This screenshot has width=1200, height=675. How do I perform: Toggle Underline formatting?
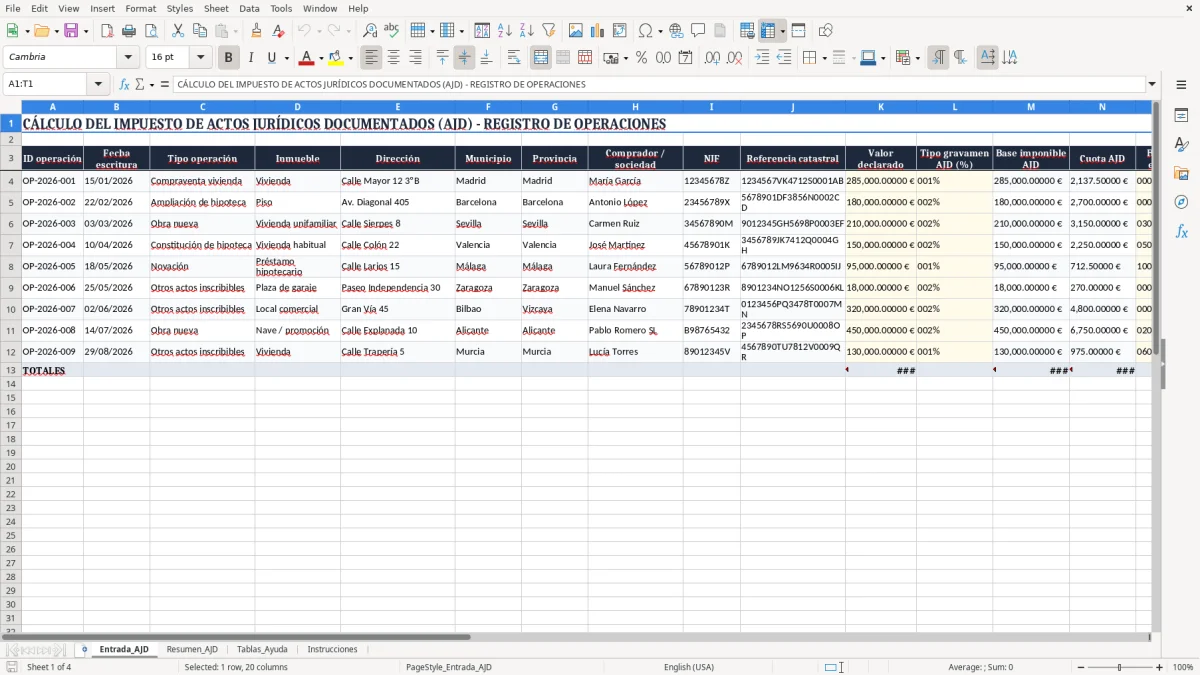(271, 58)
